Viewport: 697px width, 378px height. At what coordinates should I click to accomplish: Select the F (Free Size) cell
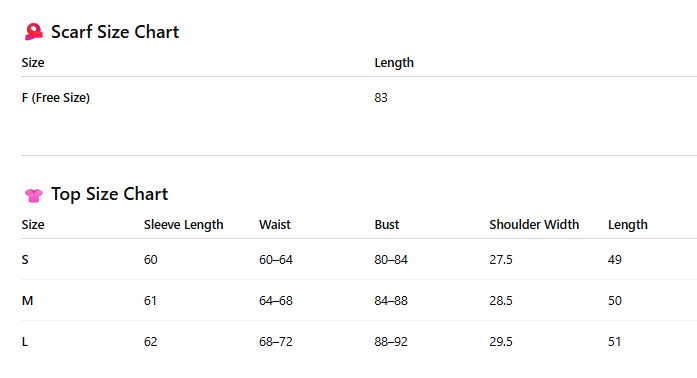click(x=56, y=98)
